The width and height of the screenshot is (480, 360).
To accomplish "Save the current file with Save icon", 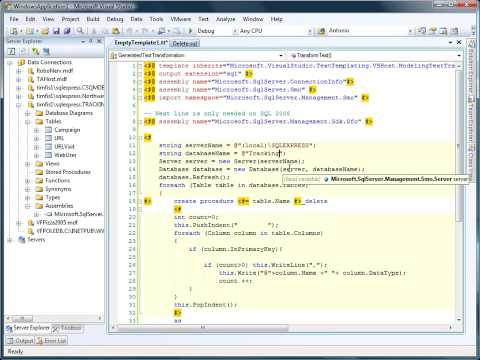I will [x=56, y=31].
